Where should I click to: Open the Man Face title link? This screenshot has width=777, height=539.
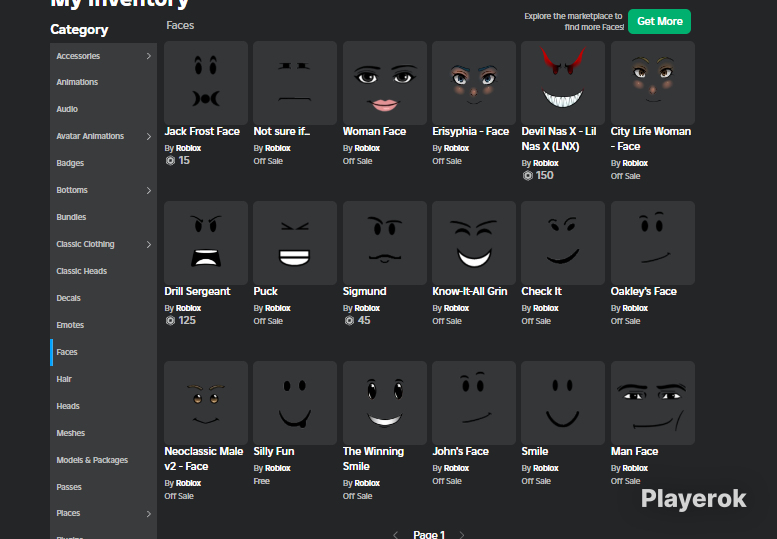634,451
